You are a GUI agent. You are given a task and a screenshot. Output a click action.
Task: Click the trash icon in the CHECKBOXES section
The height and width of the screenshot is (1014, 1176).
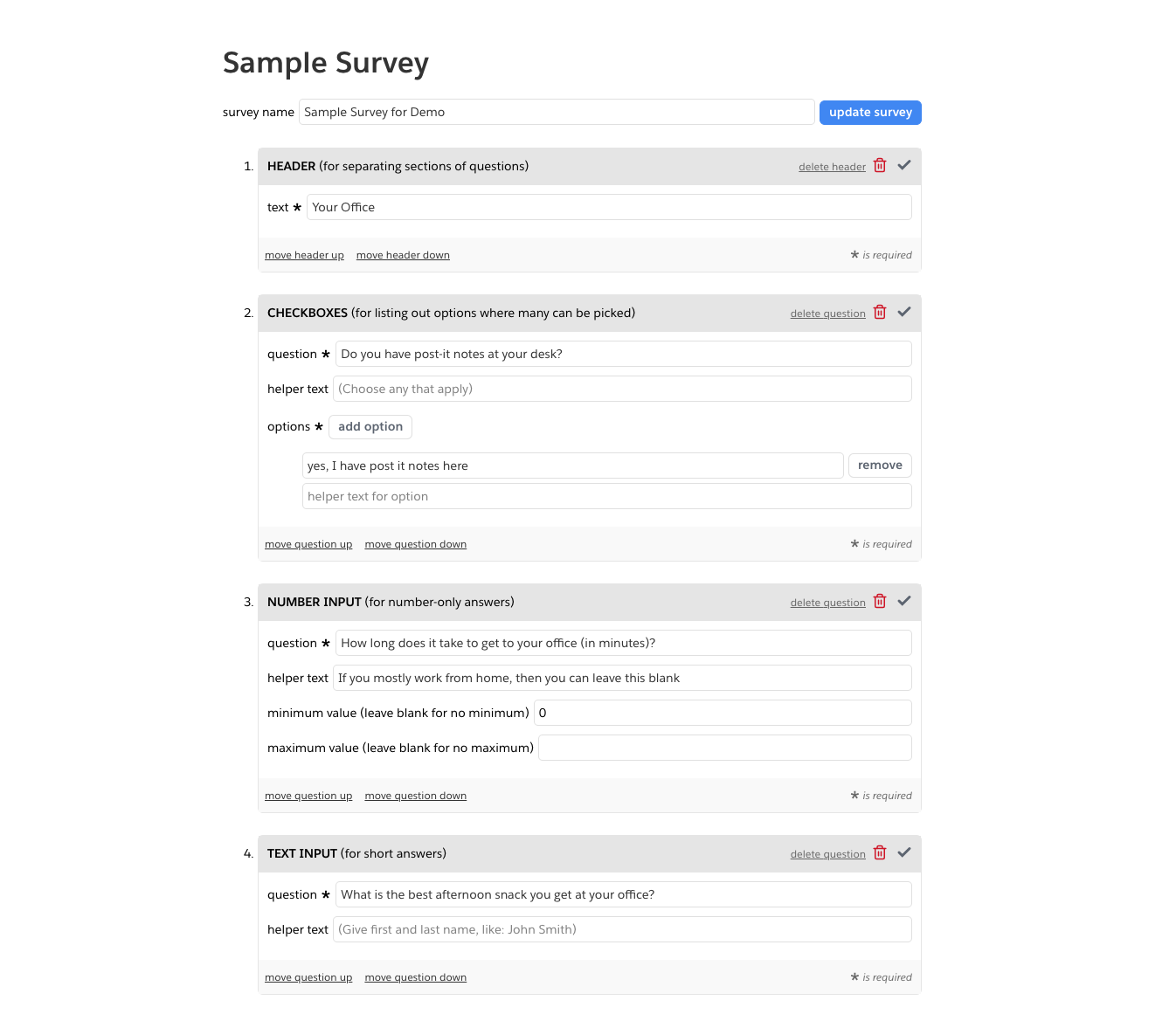pos(880,312)
